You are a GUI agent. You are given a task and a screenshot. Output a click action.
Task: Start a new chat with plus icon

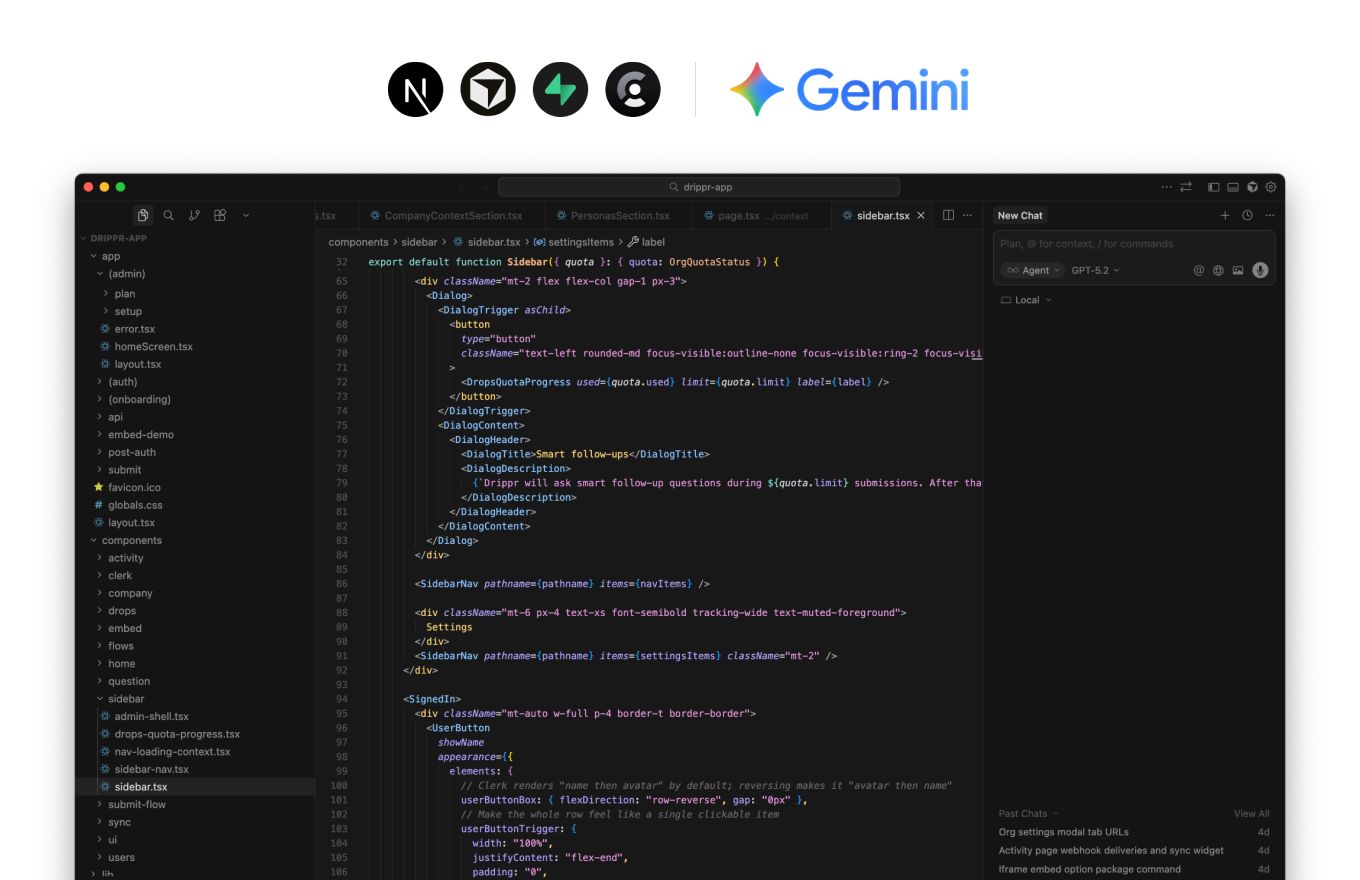1225,215
